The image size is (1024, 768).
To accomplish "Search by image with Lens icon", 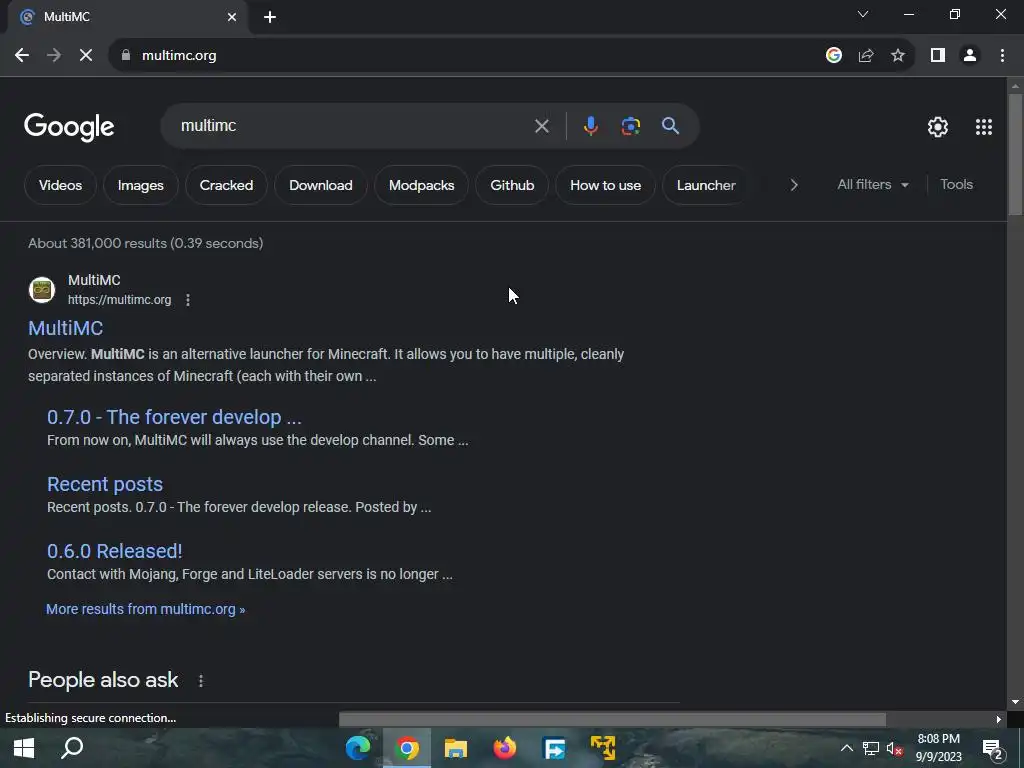I will pyautogui.click(x=630, y=126).
